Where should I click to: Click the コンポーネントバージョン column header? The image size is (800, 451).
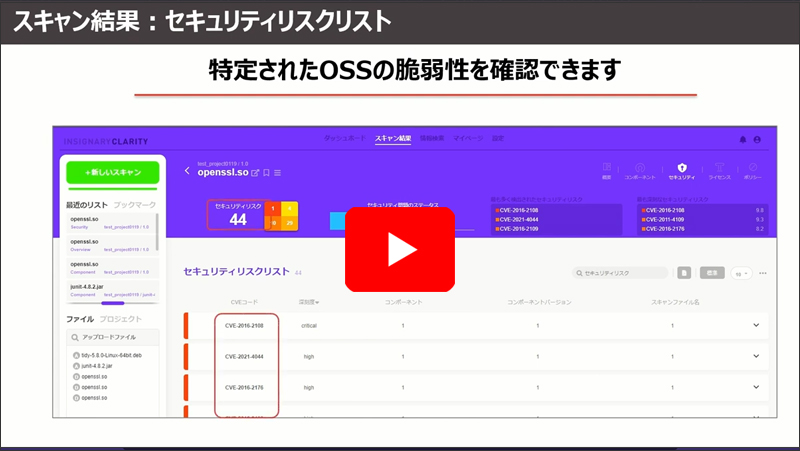coord(539,302)
